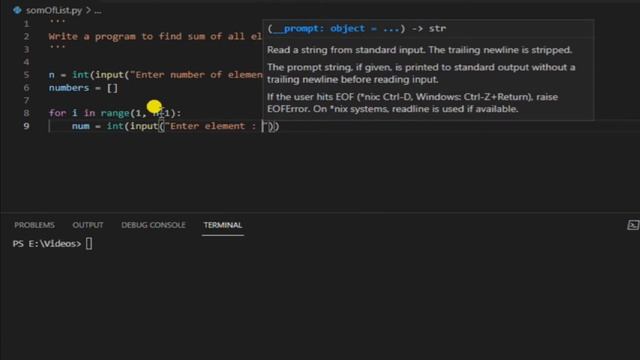Screen dimensions: 640x360
Task: Click on 'numbers = []' code line
Action: [83, 87]
